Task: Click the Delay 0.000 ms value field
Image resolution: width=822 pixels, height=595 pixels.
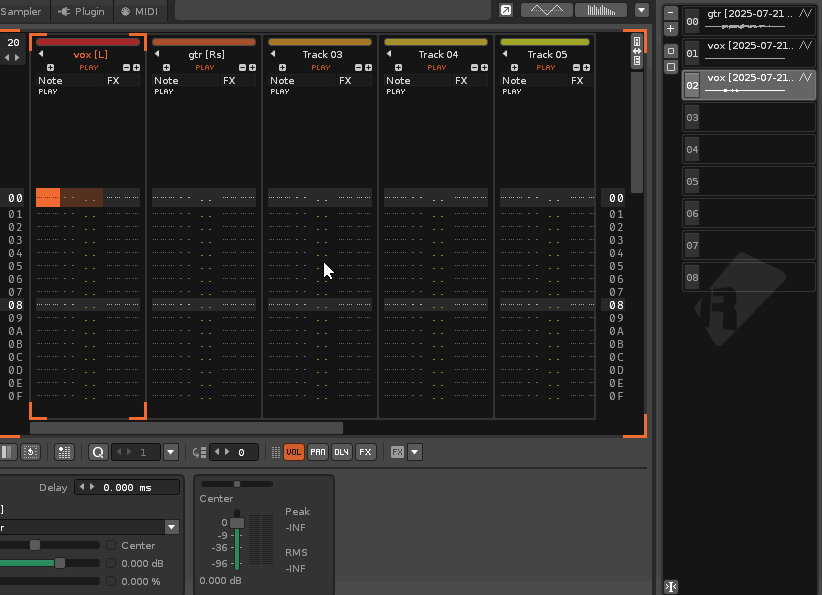Action: (x=127, y=488)
